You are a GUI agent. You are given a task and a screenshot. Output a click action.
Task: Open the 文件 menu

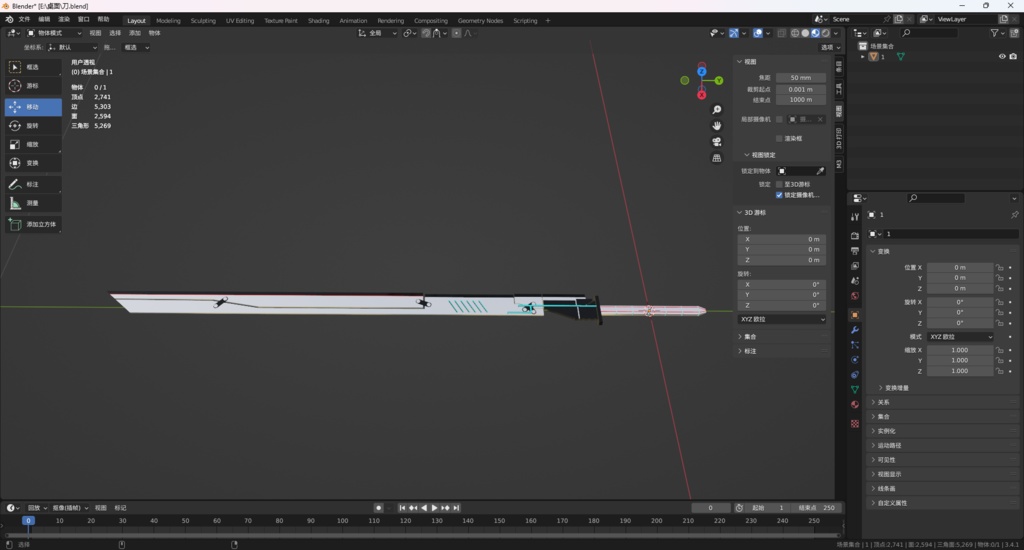24,20
